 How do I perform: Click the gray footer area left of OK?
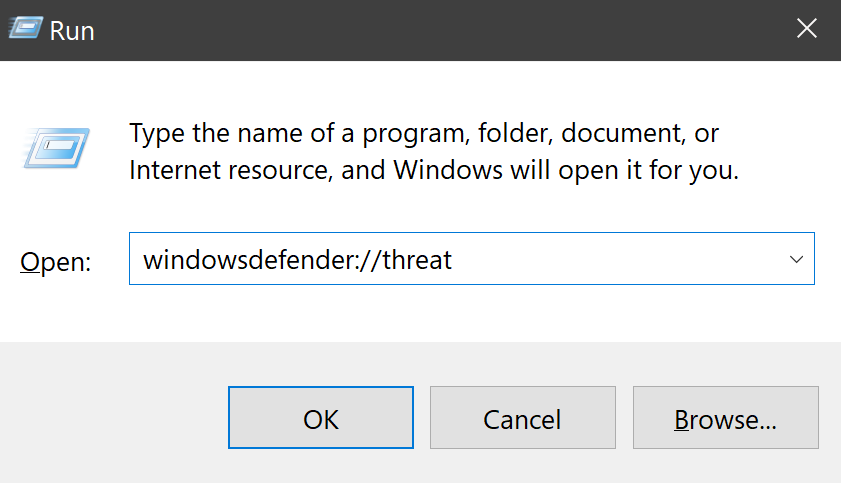pos(110,418)
